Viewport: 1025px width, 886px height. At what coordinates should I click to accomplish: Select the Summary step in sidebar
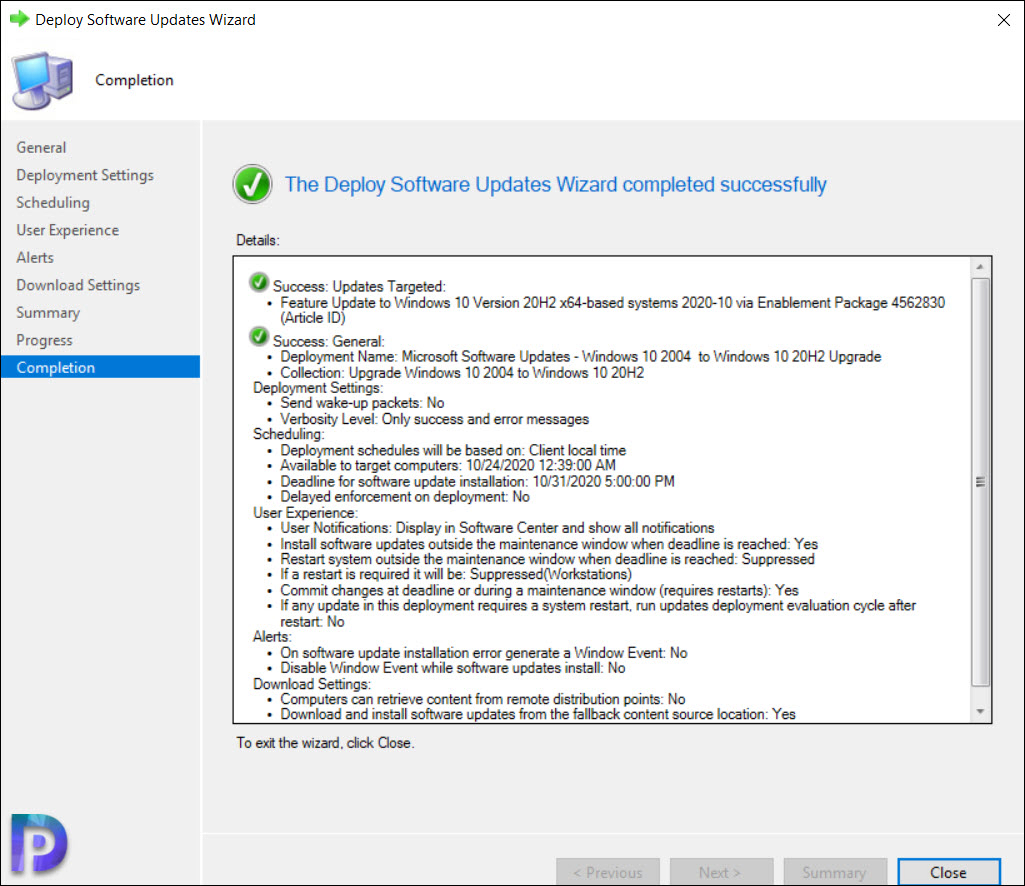pyautogui.click(x=48, y=313)
